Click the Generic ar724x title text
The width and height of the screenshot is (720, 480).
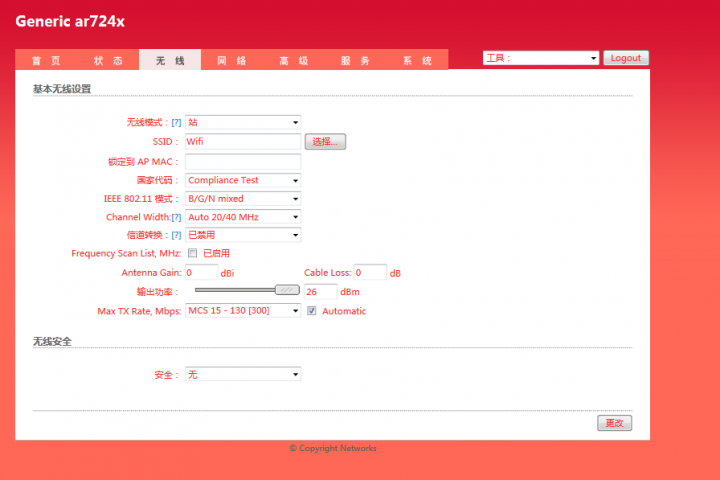70,22
